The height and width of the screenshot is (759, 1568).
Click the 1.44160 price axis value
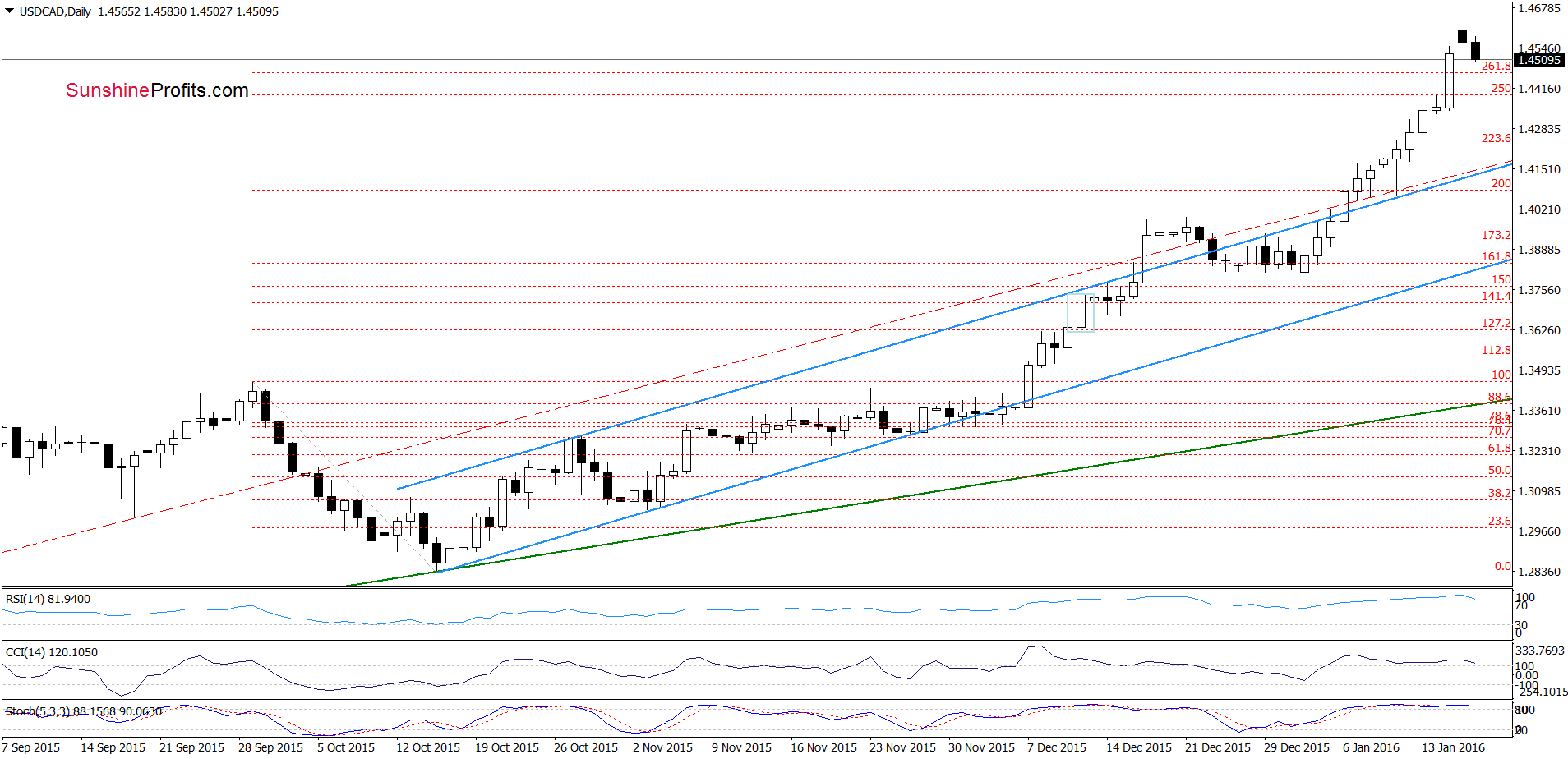click(1539, 89)
